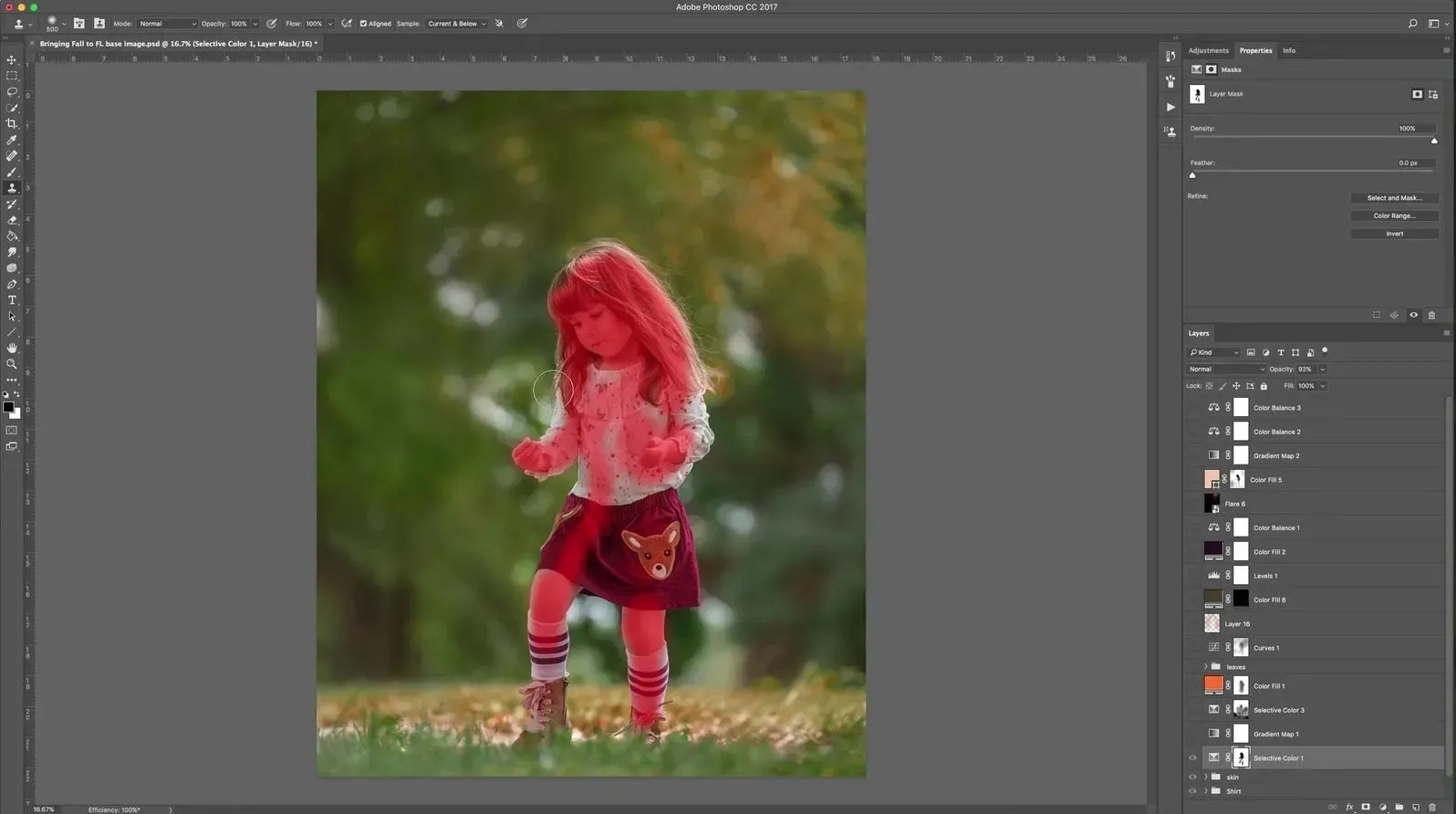This screenshot has height=814, width=1456.
Task: Select the Eyedropper tool
Action: pyautogui.click(x=12, y=141)
